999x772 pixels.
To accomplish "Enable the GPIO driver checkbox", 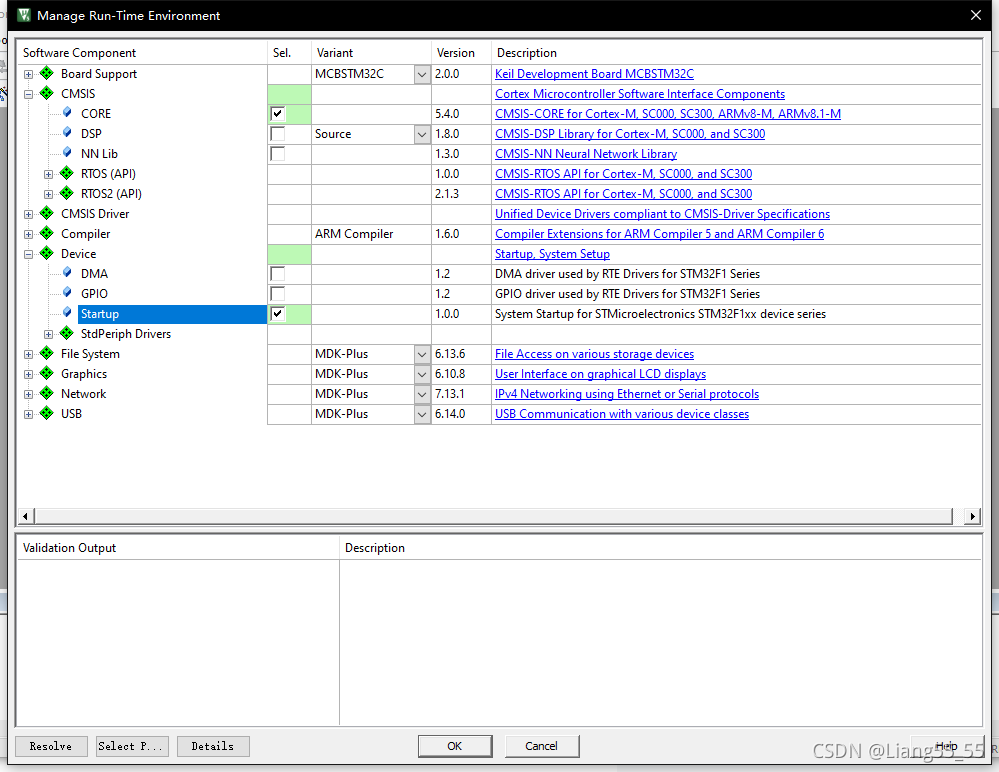I will [278, 294].
